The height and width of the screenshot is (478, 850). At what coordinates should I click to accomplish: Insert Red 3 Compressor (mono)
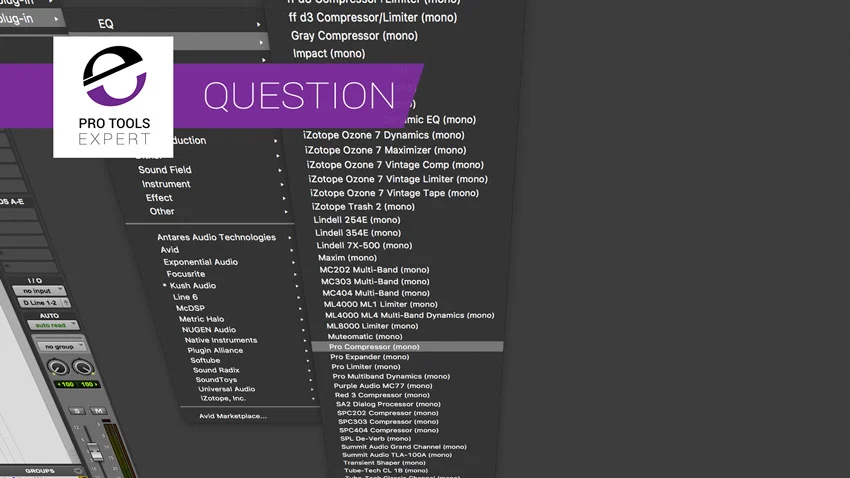pos(382,395)
